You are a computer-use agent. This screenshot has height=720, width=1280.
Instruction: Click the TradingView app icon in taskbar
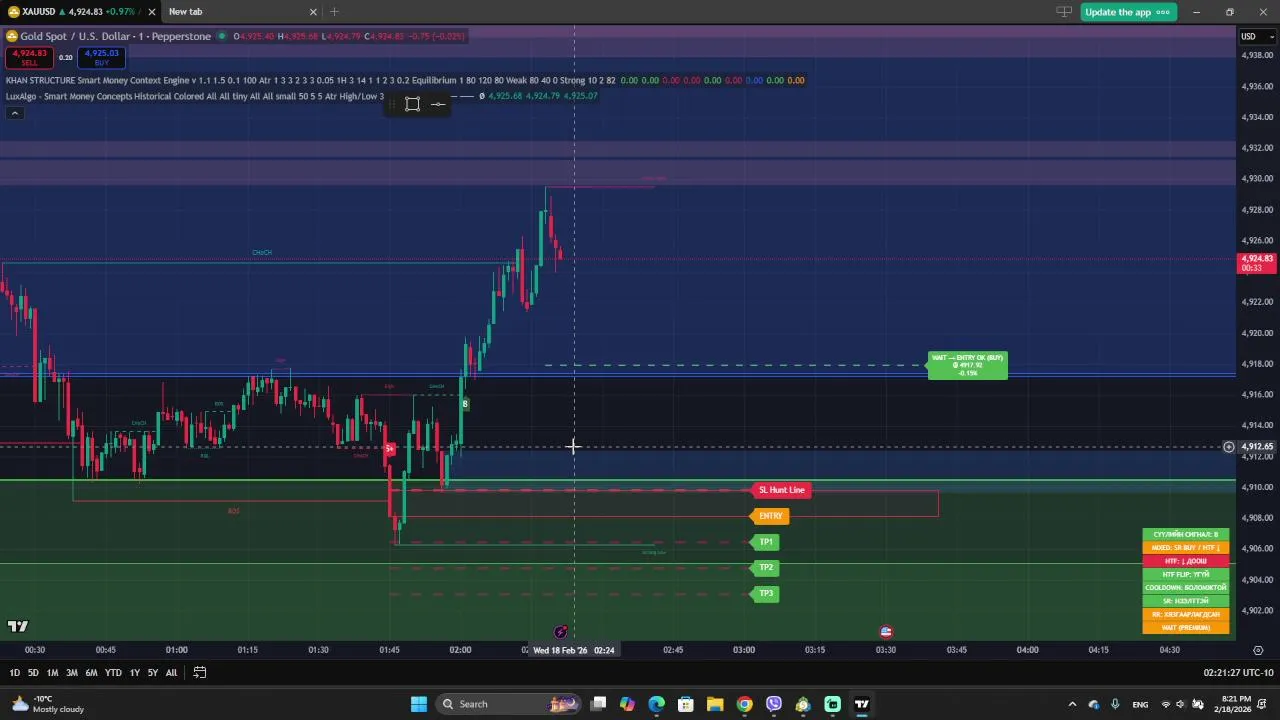(x=862, y=704)
